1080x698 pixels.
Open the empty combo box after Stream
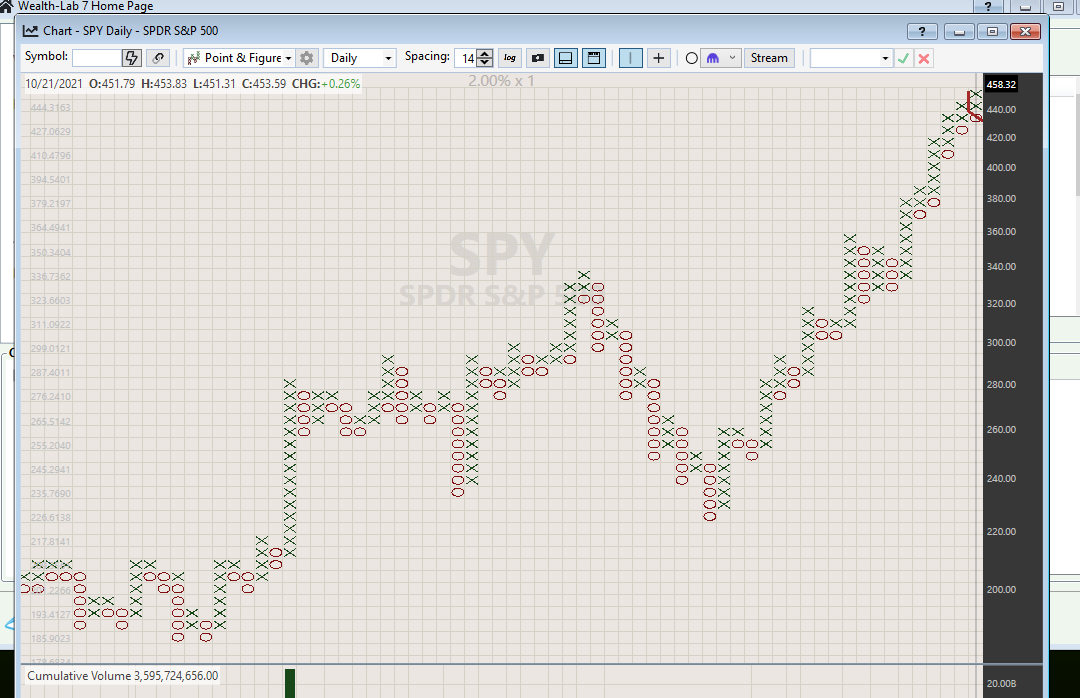pyautogui.click(x=851, y=58)
